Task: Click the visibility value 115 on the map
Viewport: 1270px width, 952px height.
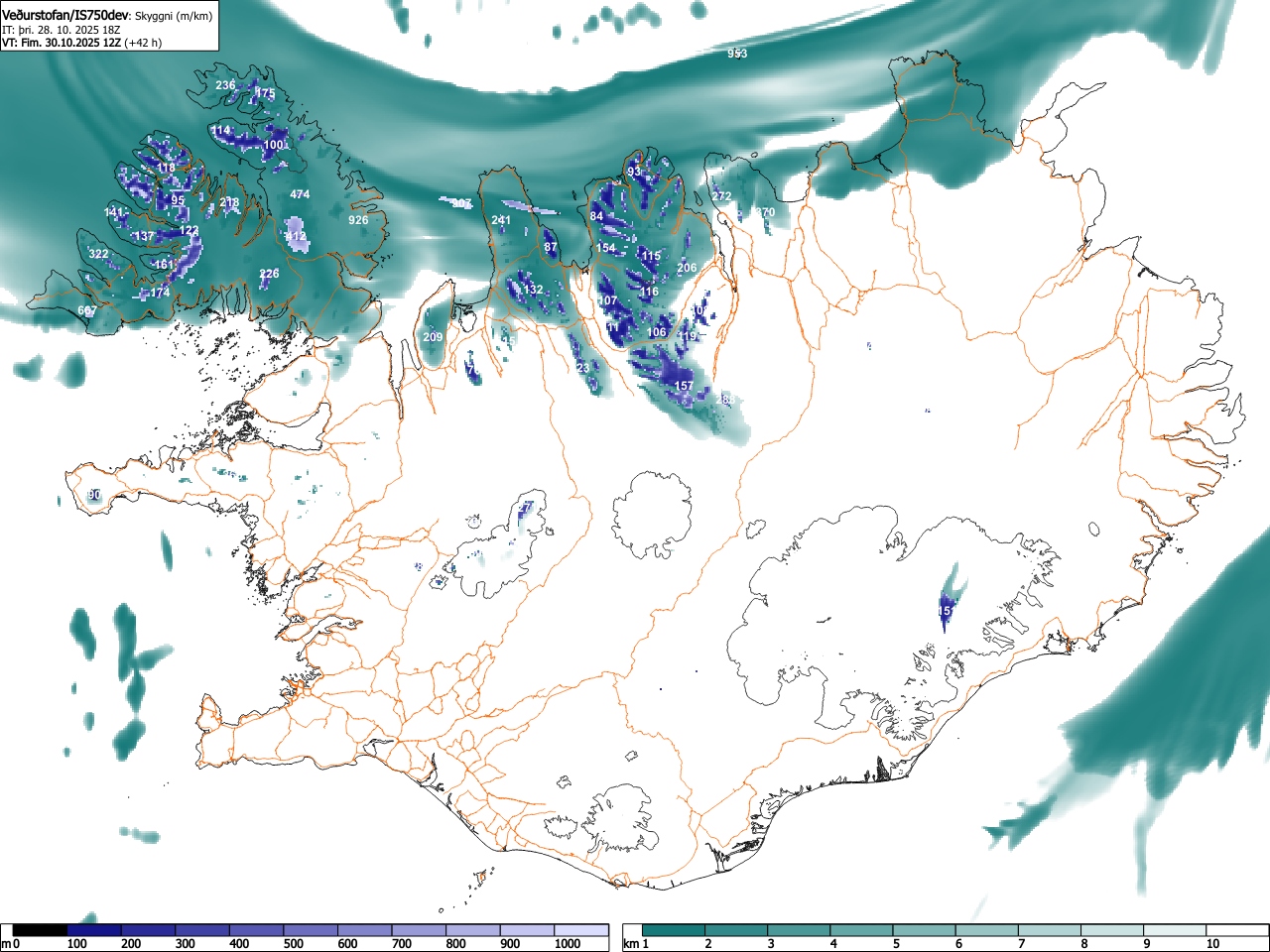Action: pos(651,256)
